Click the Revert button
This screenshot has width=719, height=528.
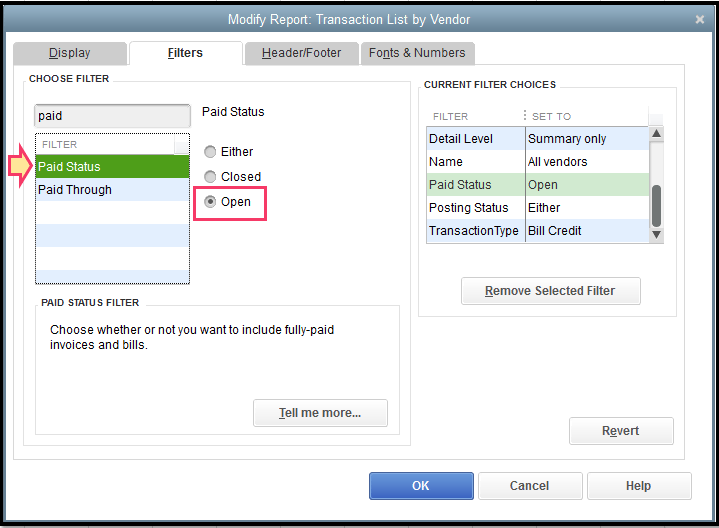(x=621, y=431)
